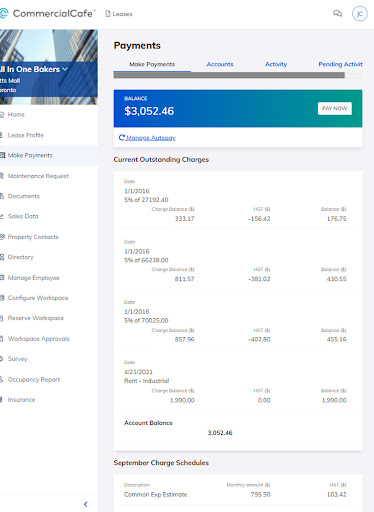Click the Documents sidebar icon
This screenshot has width=374, height=512.
click(2, 196)
